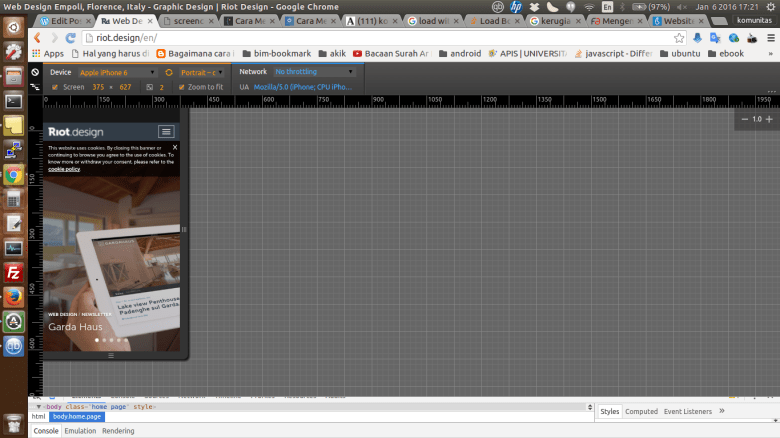Screen dimensions: 780x438
Task: Click the rotate orientation icon in device toolbar
Action: coord(170,72)
